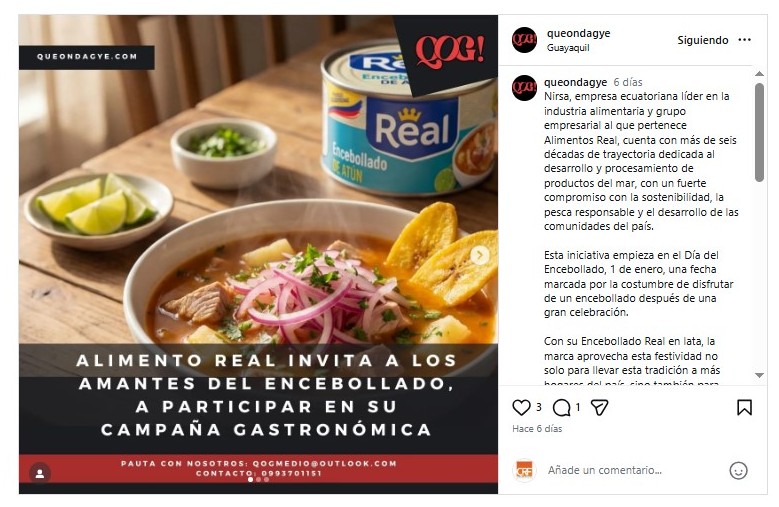Open the three-dot more options menu
The image size is (779, 507).
click(x=744, y=40)
